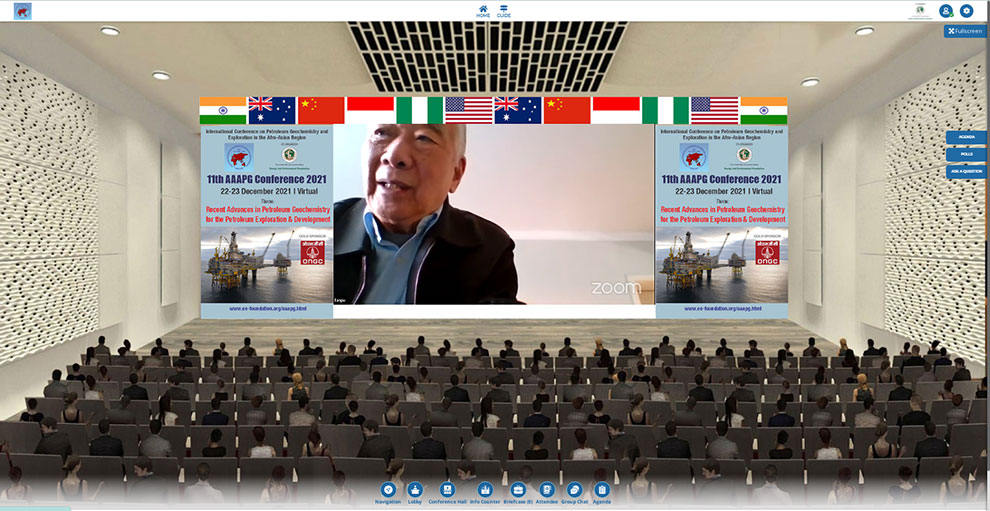The width and height of the screenshot is (990, 511).
Task: Open the user profile icon
Action: (946, 11)
